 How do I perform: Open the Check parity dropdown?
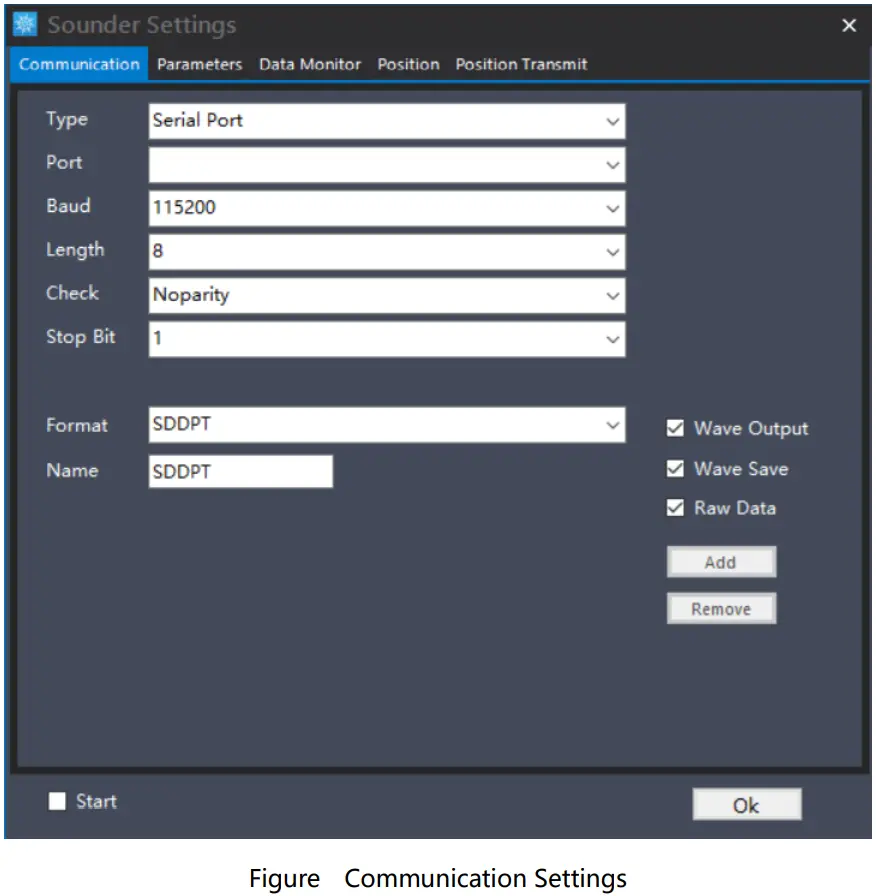[614, 295]
